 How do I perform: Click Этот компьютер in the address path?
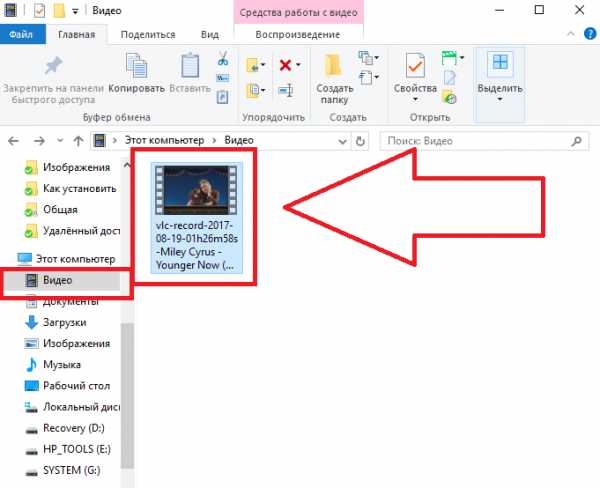point(165,140)
